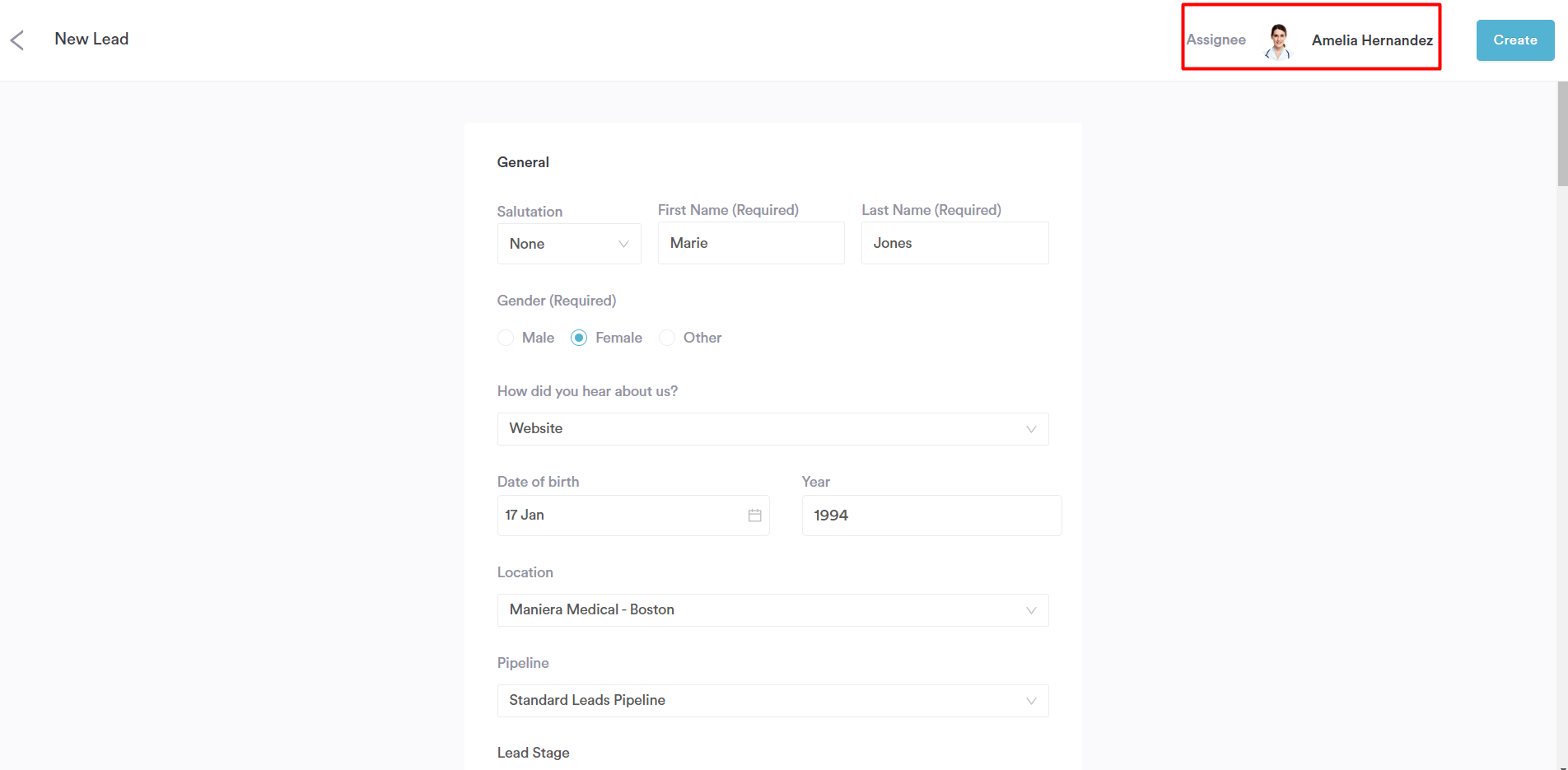The image size is (1568, 770).
Task: Edit the First Name field
Action: tap(751, 243)
